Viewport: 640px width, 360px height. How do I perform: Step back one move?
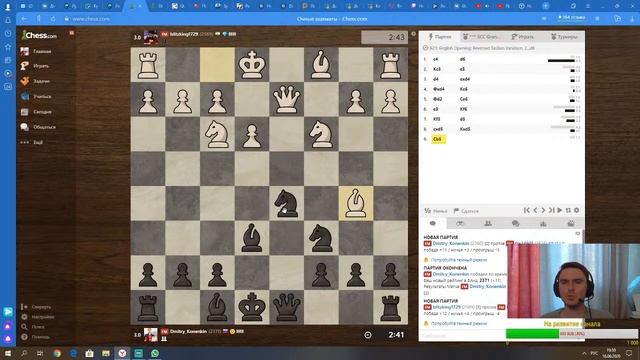pos(535,210)
